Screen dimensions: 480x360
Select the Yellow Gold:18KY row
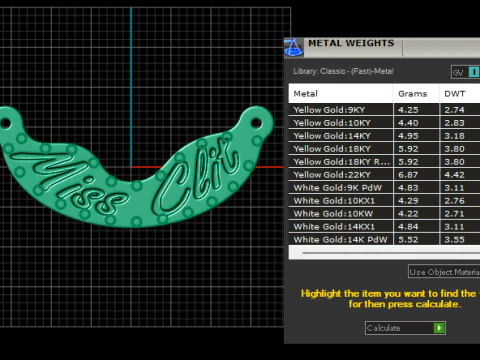pyautogui.click(x=384, y=149)
